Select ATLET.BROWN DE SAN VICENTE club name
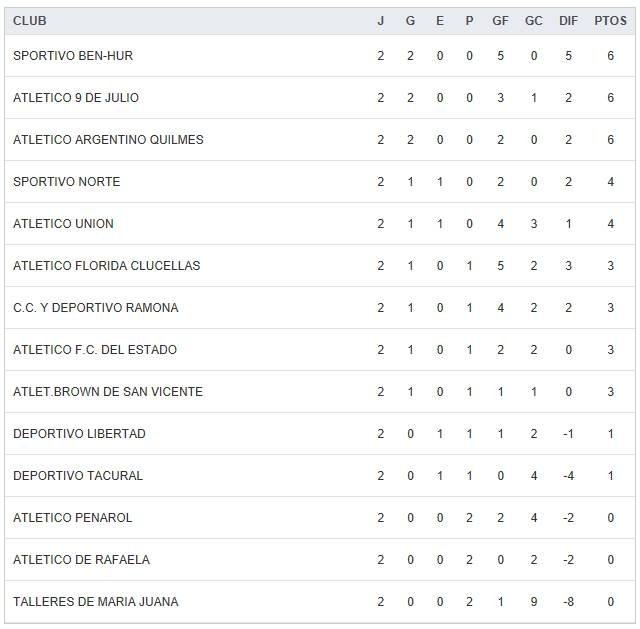The width and height of the screenshot is (640, 629). coord(108,392)
